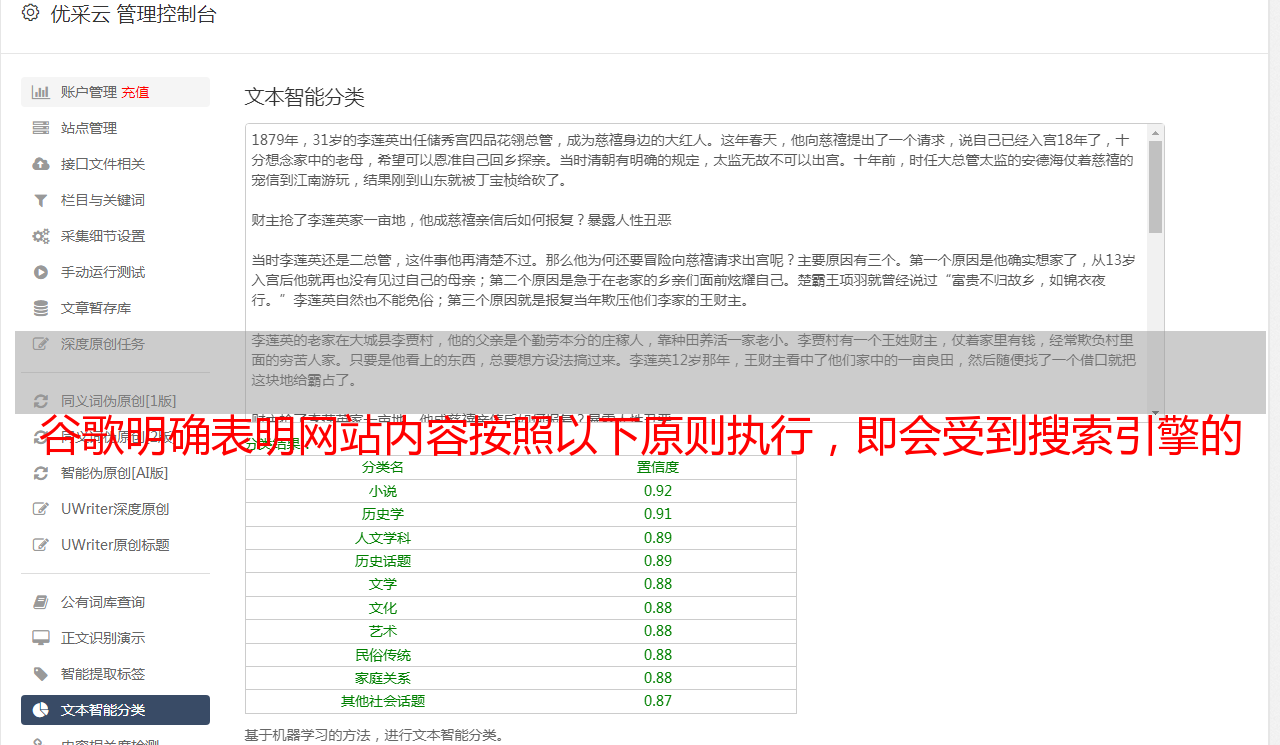Click the database icon for 文章暂存库
Viewport: 1280px width, 745px height.
pyautogui.click(x=40, y=308)
